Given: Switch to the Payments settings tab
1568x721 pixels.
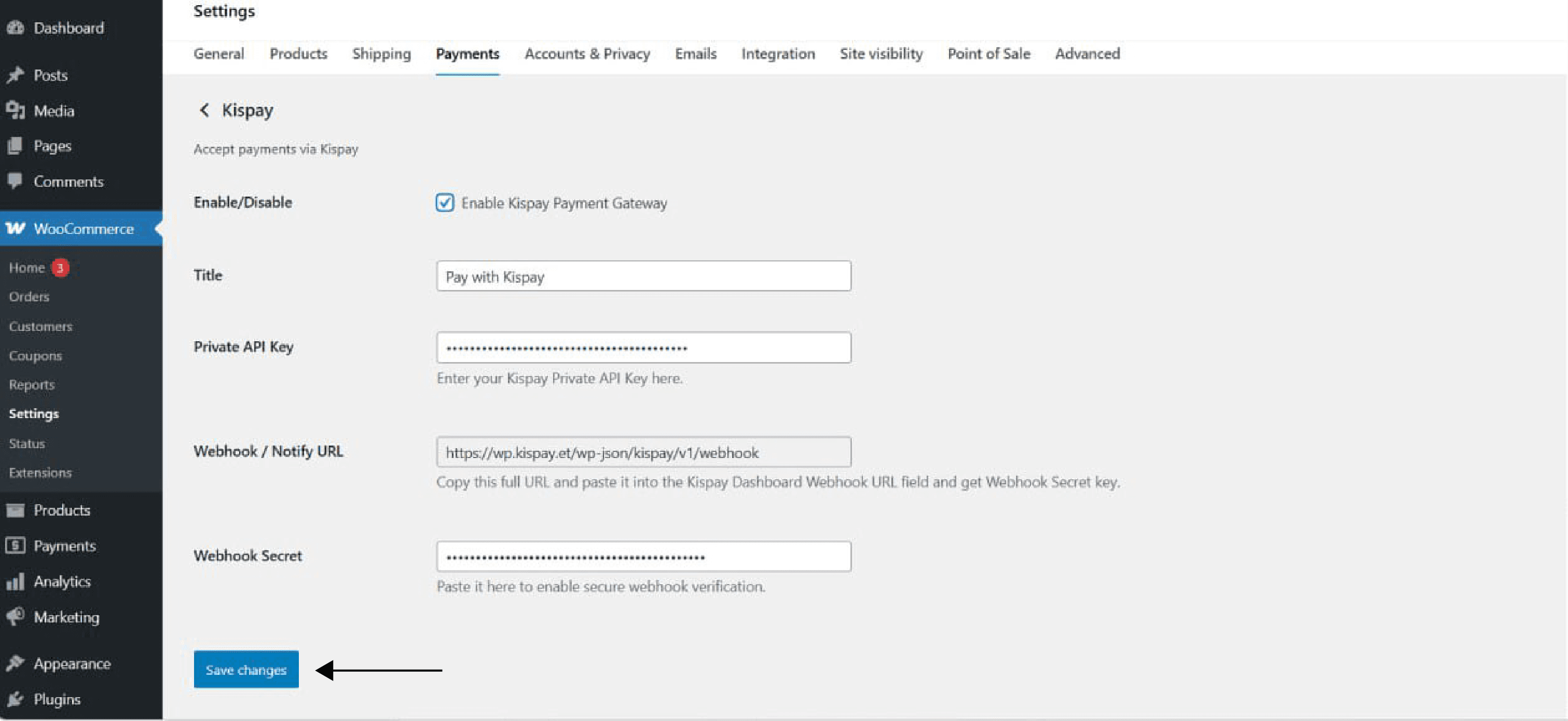Looking at the screenshot, I should pyautogui.click(x=467, y=53).
